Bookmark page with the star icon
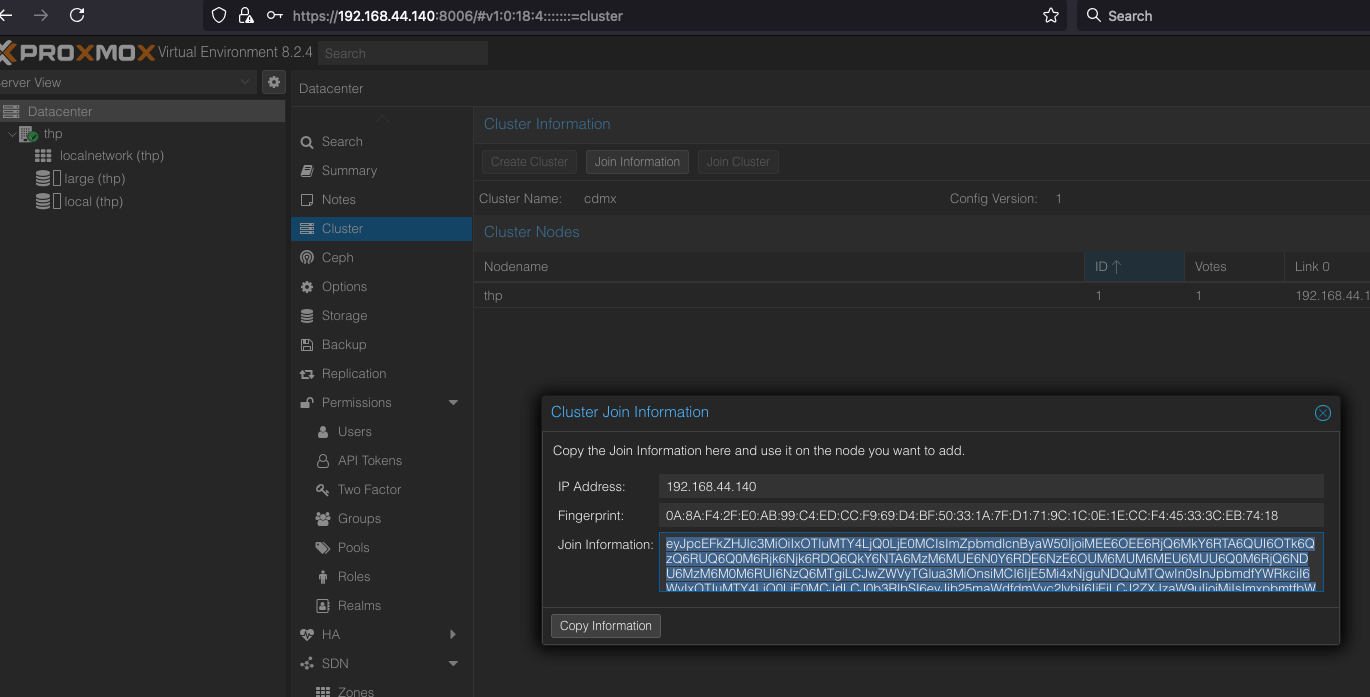Image resolution: width=1370 pixels, height=697 pixels. tap(1051, 16)
